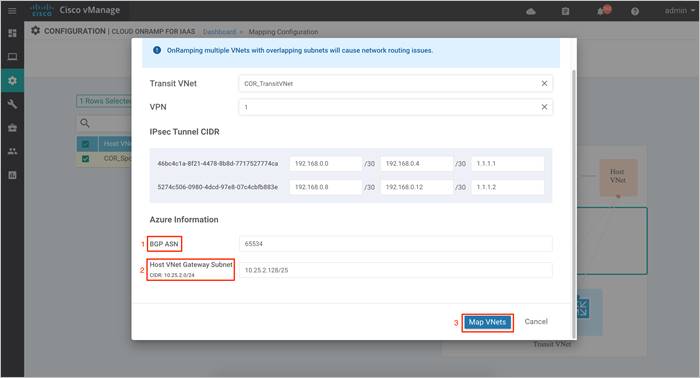Clear the VPN selection
This screenshot has width=700, height=378.
544,107
